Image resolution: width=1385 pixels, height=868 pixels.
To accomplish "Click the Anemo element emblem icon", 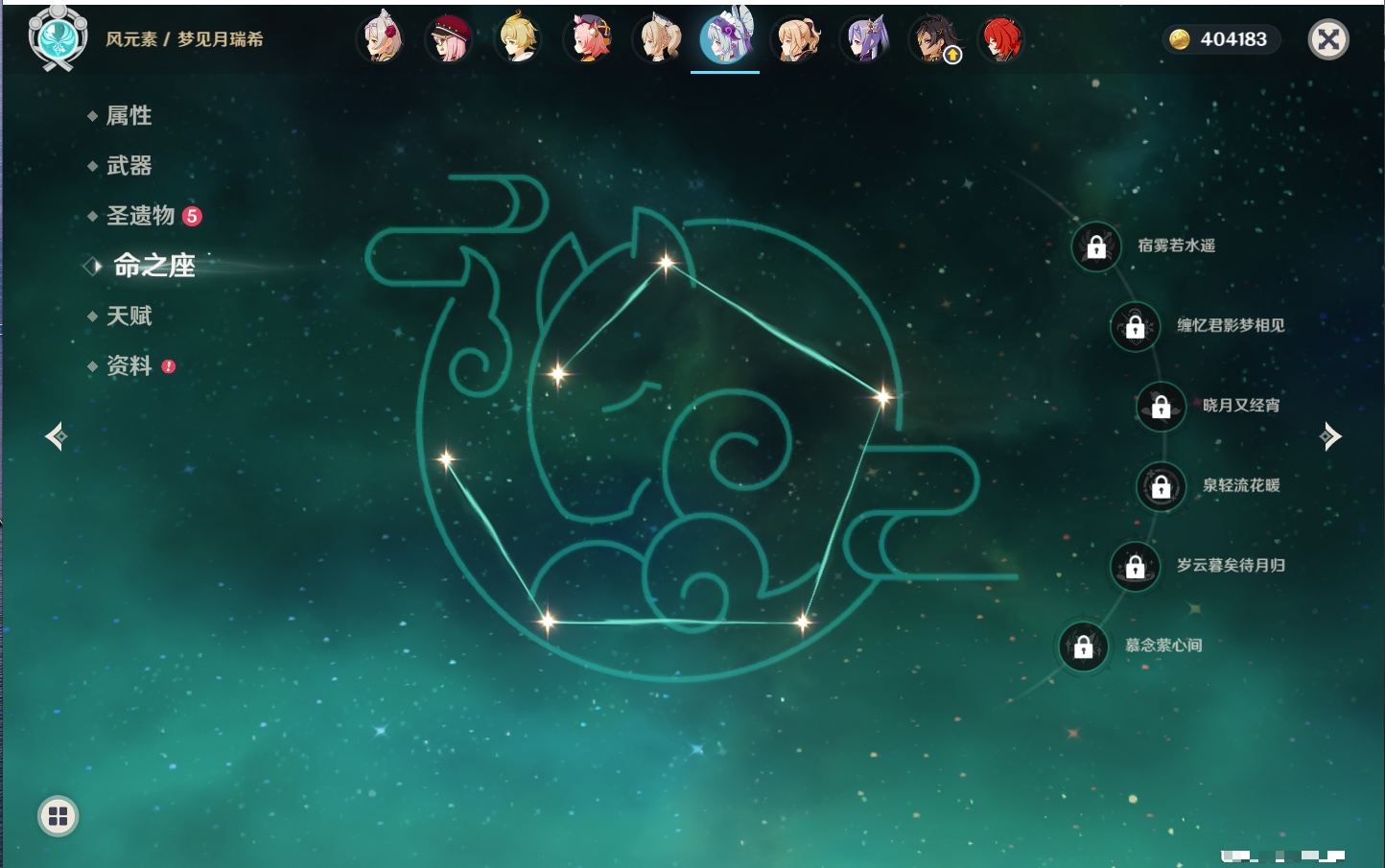I will [x=58, y=38].
